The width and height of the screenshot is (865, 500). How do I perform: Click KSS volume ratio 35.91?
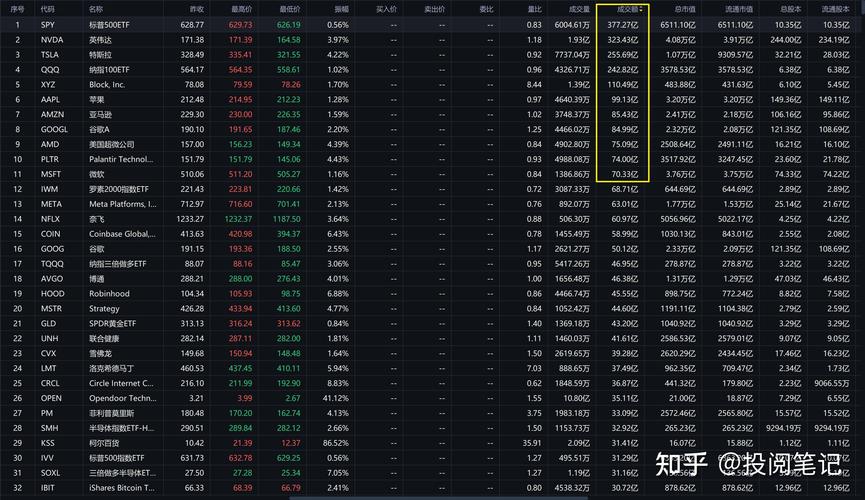[x=532, y=443]
